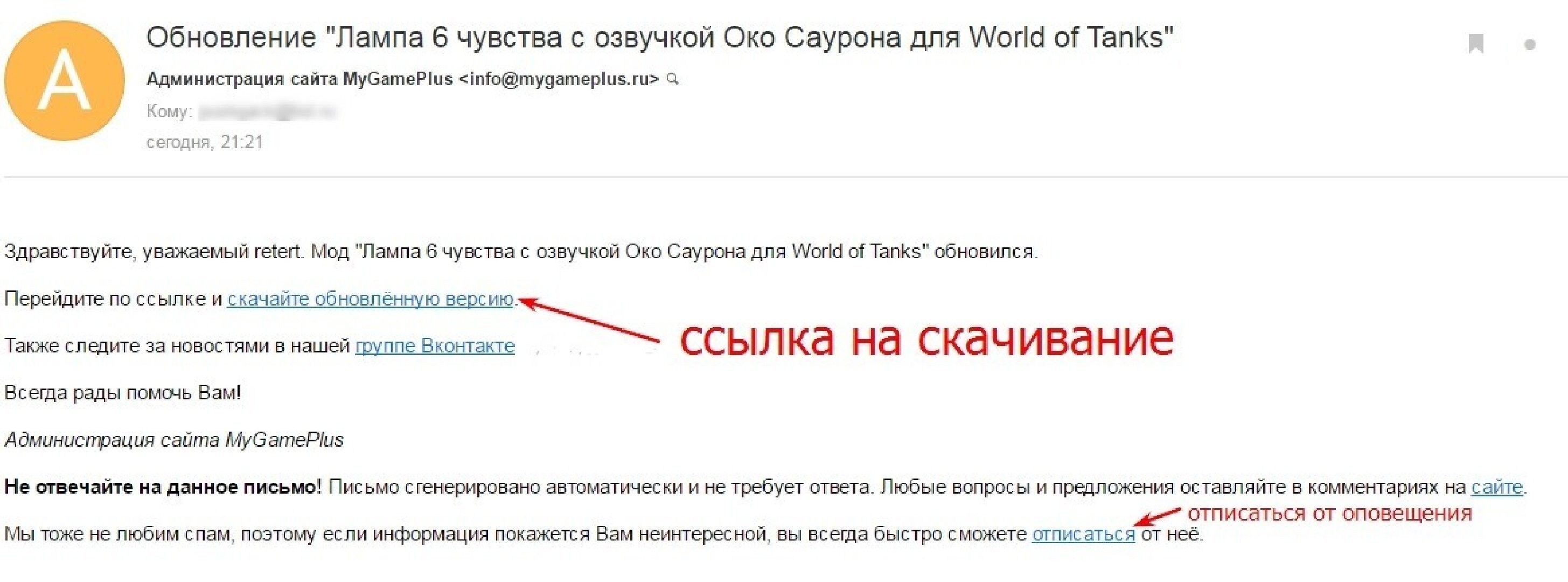Open the 'группе Вконтакте' link

[x=435, y=346]
